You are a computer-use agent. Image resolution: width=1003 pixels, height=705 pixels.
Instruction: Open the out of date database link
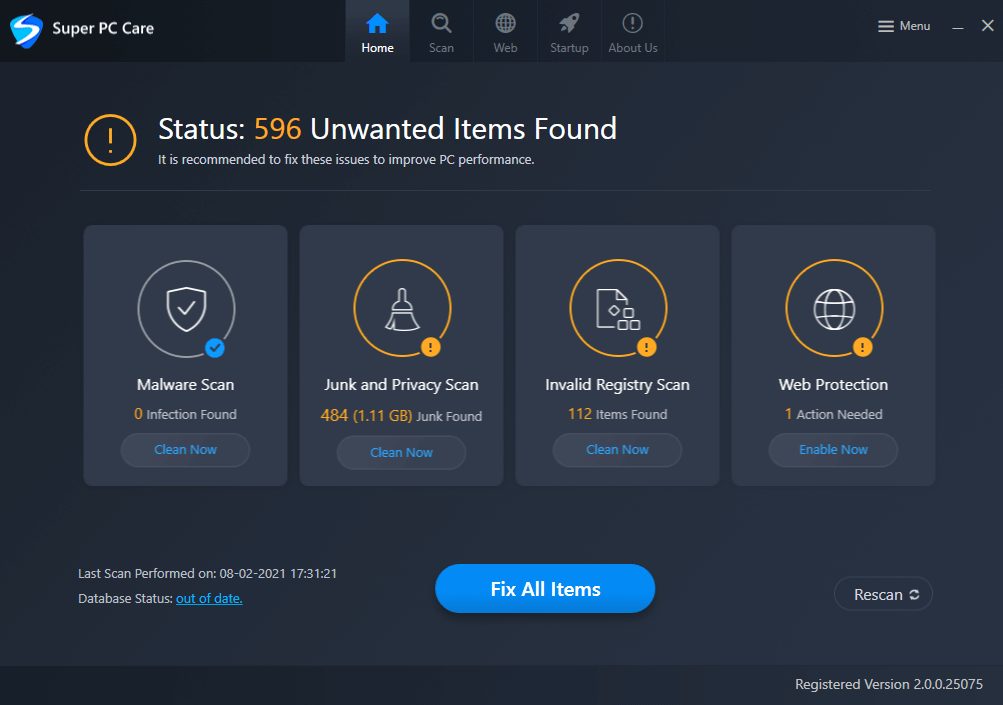coord(209,599)
